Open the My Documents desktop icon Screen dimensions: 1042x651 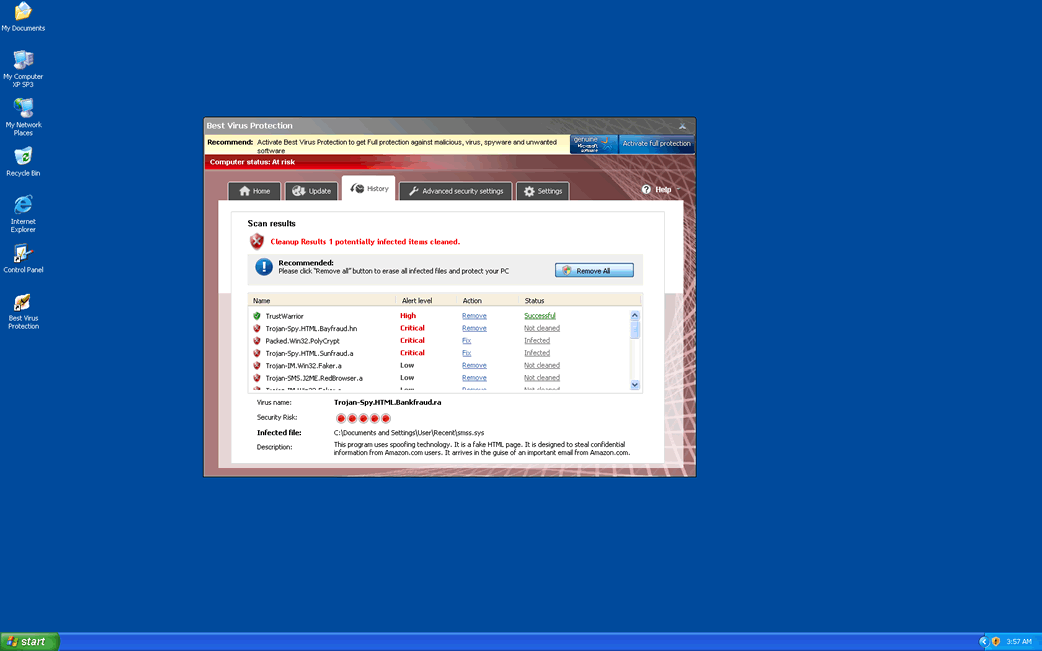pos(22,12)
